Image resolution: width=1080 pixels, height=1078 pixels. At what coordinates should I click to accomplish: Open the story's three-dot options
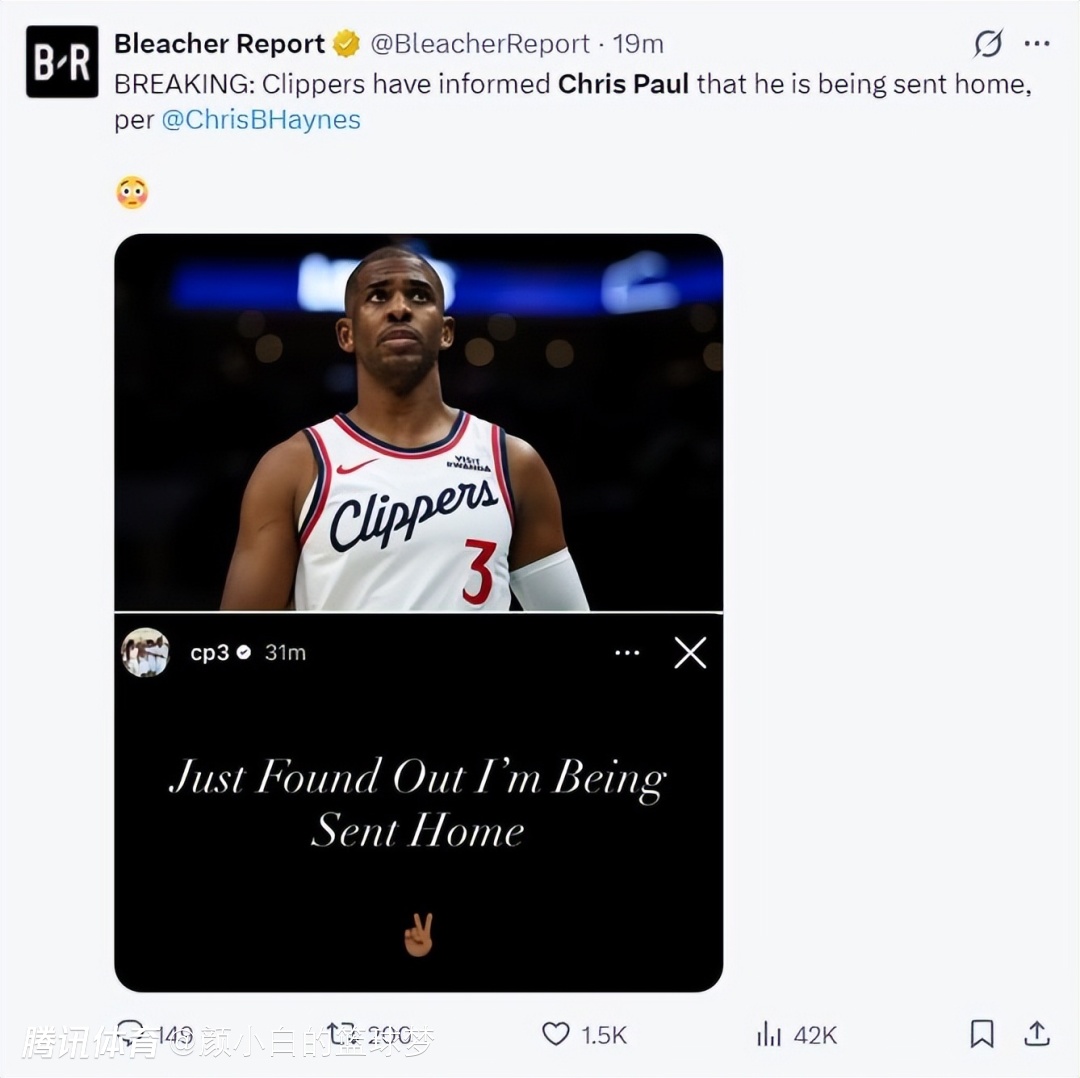point(627,653)
